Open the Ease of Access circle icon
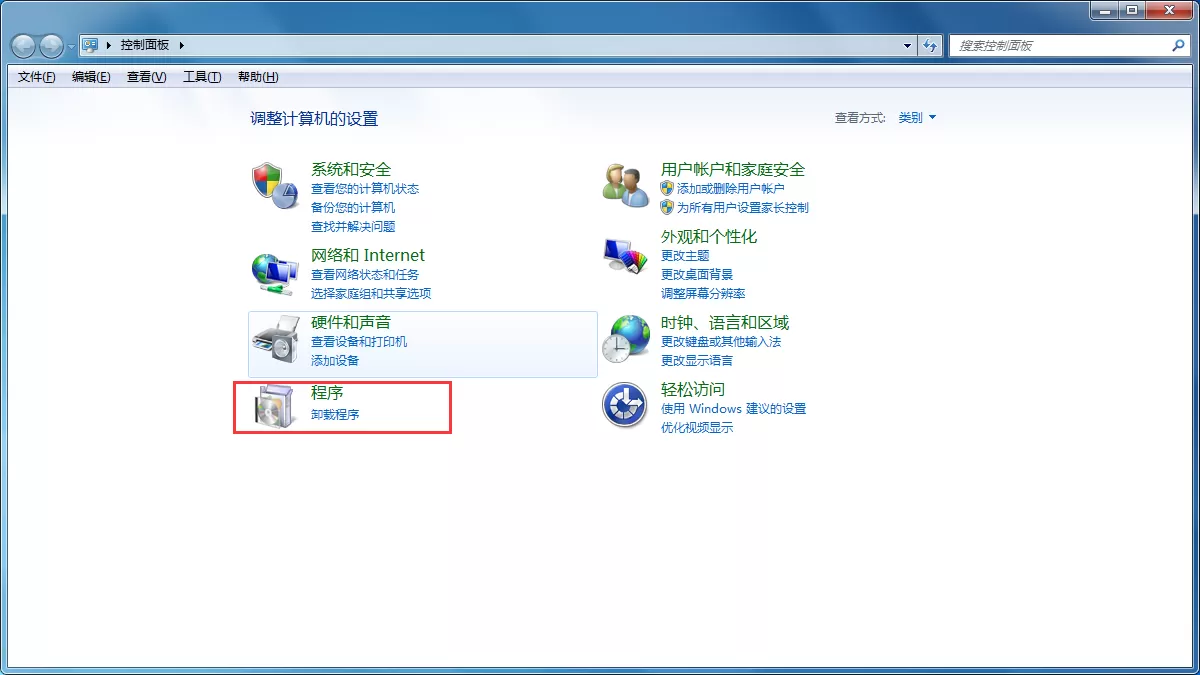Viewport: 1200px width, 675px height. [626, 406]
